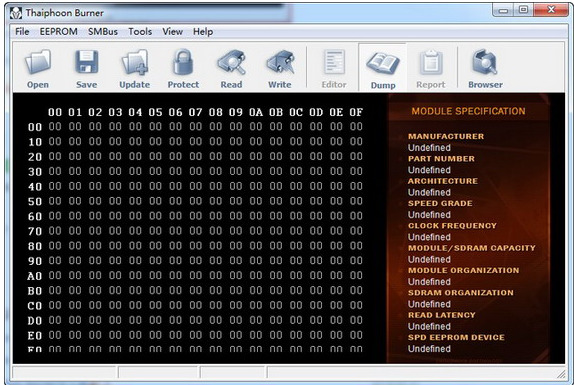The height and width of the screenshot is (385, 574).
Task: Click the 0A column header in hex dump
Action: point(256,112)
